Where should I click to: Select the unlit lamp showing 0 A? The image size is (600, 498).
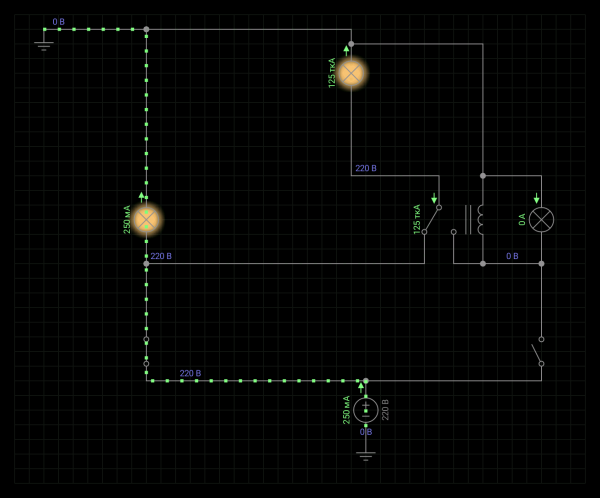click(x=541, y=219)
